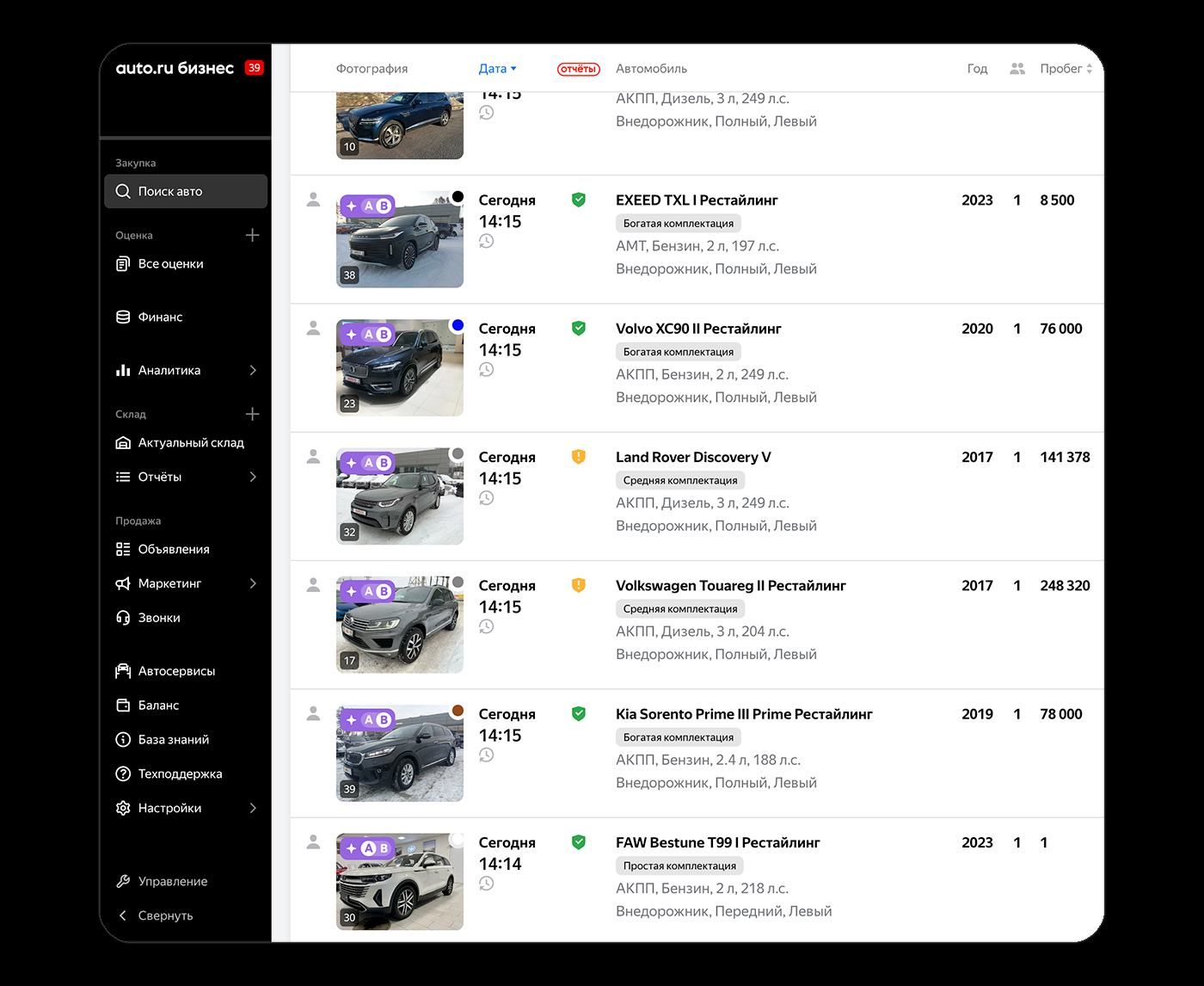Click the Звонки headset icon
The width and height of the screenshot is (1204, 986).
tap(123, 619)
